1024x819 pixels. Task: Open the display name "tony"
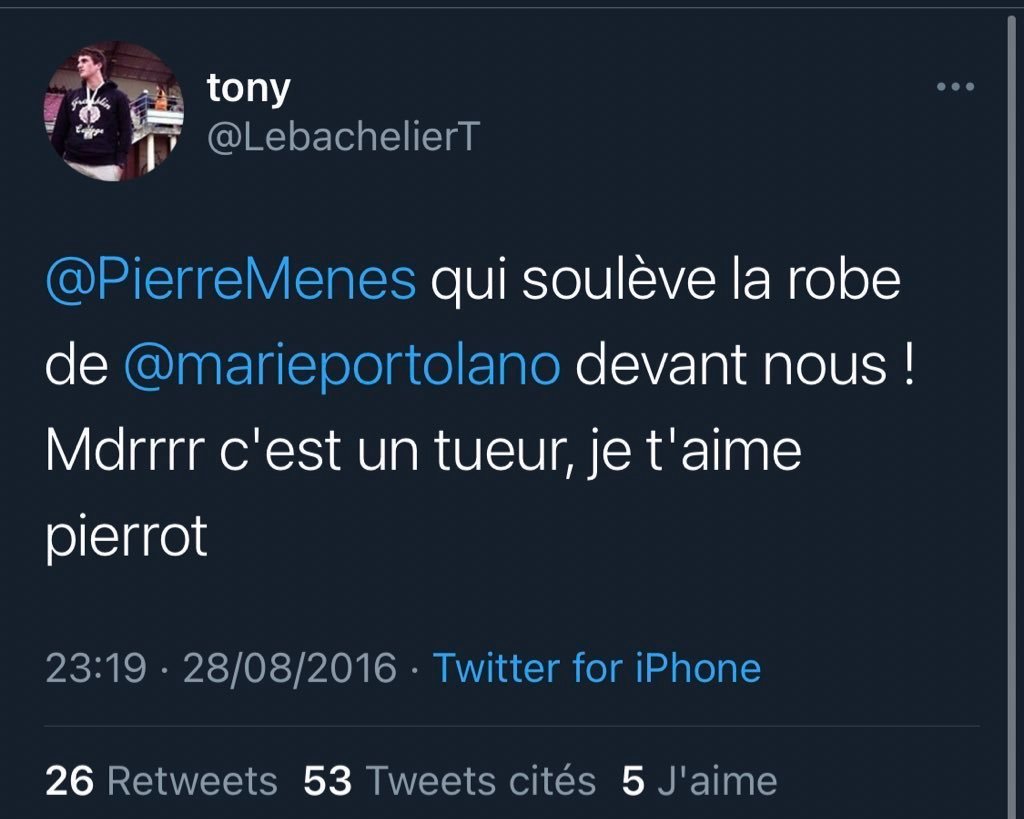tap(248, 88)
